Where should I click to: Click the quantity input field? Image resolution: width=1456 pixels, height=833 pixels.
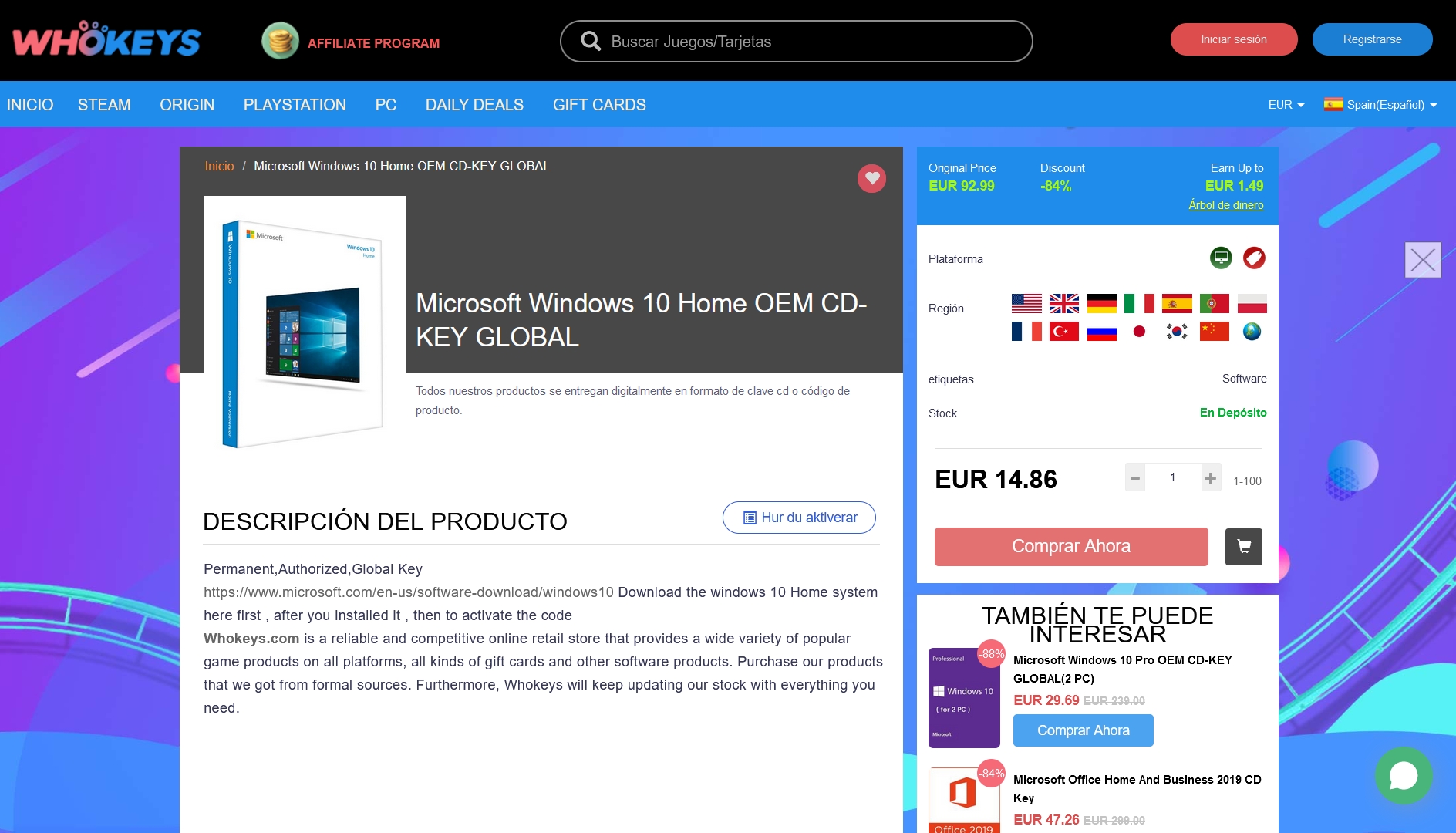[x=1173, y=478]
